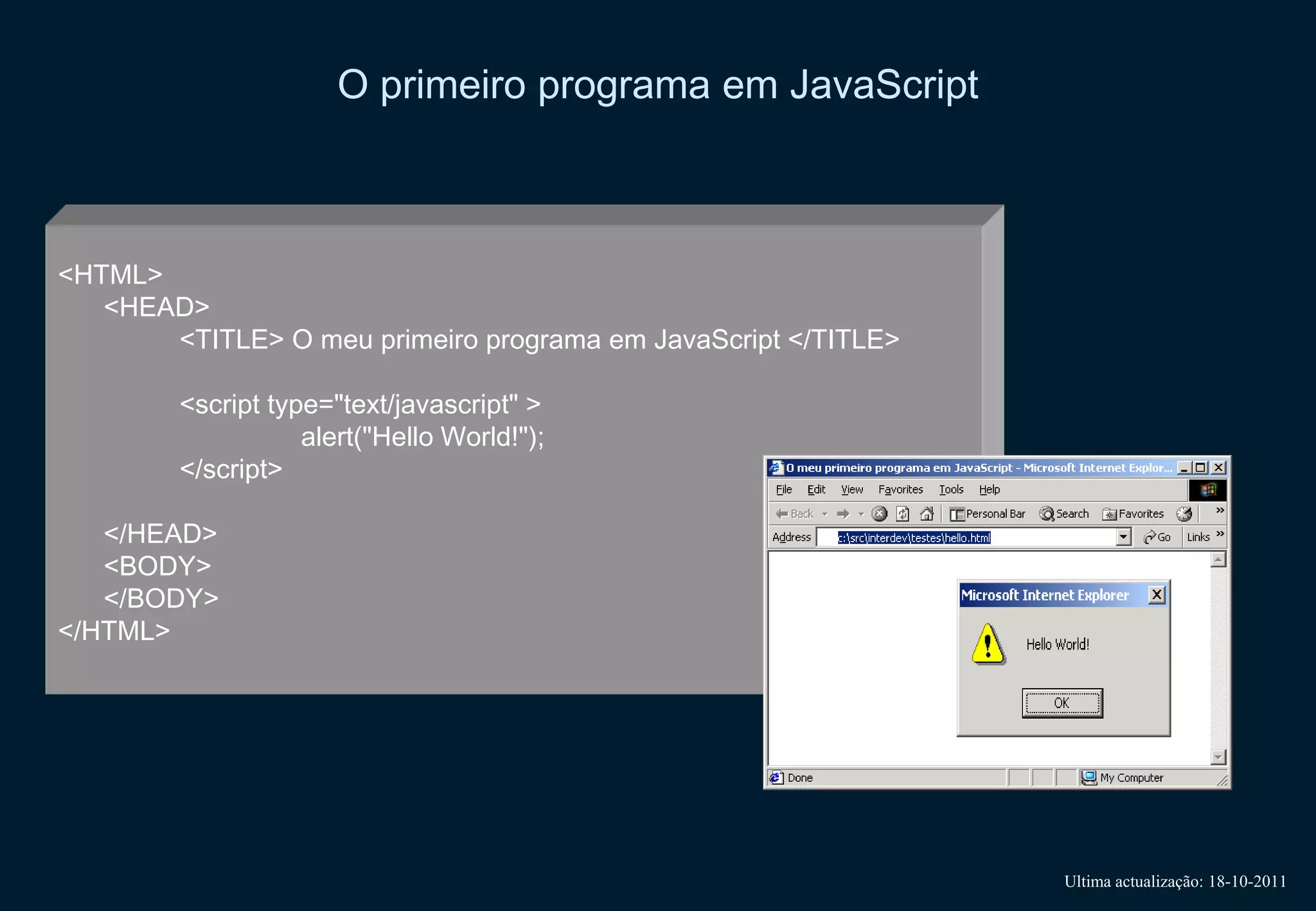Screen dimensions: 1316x911
Task: Click the Internet Explorer title bar icon
Action: pos(776,467)
